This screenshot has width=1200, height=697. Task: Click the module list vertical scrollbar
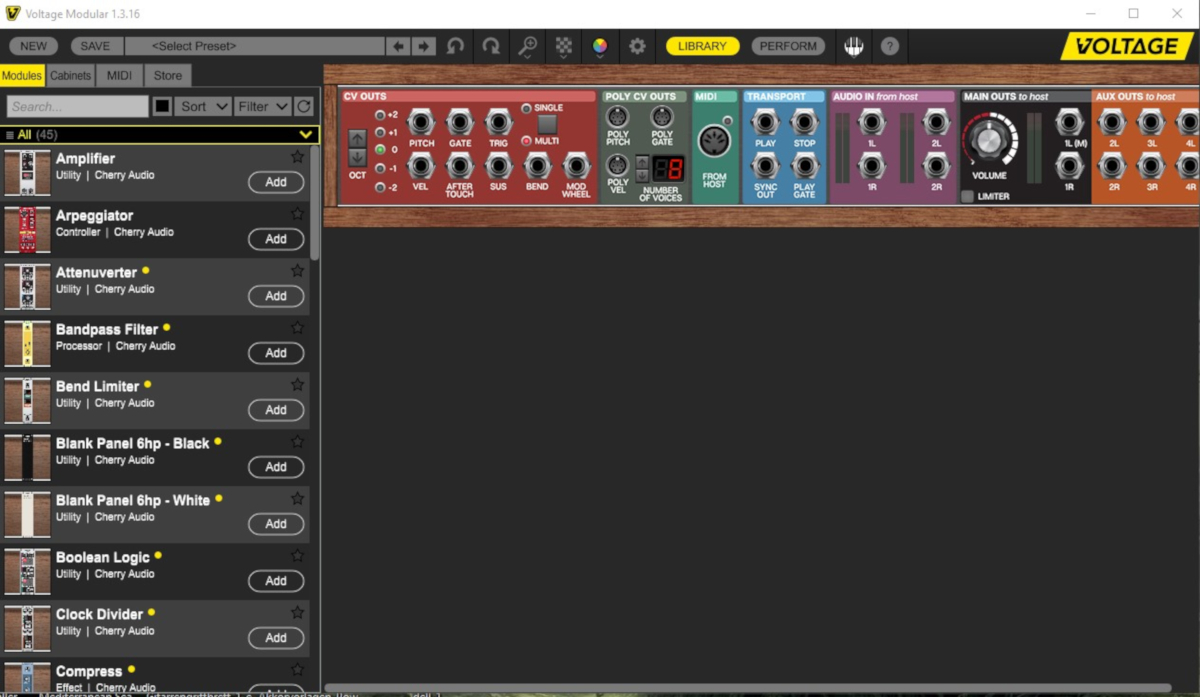315,203
